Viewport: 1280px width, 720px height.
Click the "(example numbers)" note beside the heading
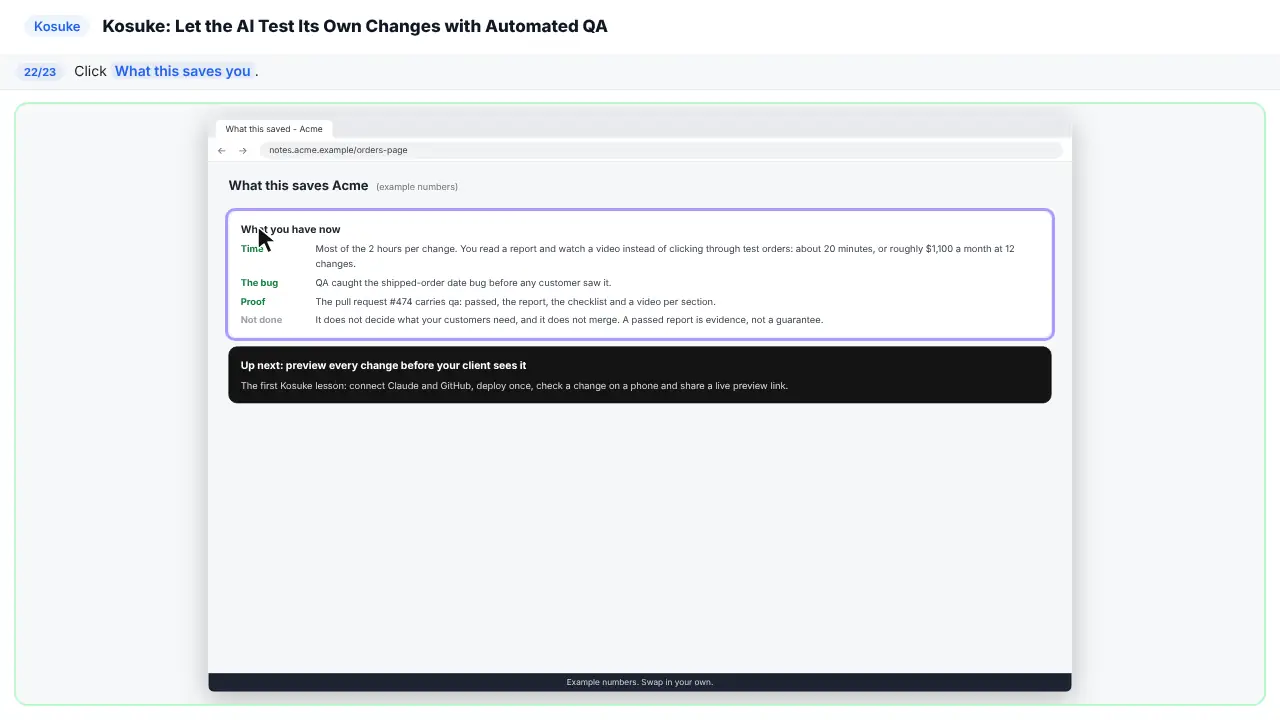click(x=417, y=187)
